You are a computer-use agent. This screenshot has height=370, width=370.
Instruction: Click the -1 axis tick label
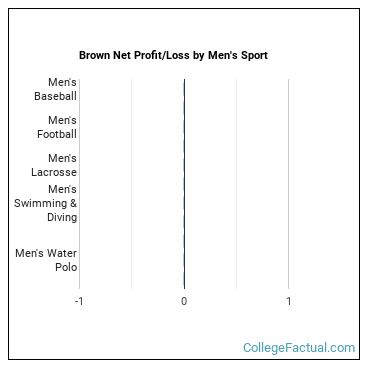pyautogui.click(x=79, y=301)
